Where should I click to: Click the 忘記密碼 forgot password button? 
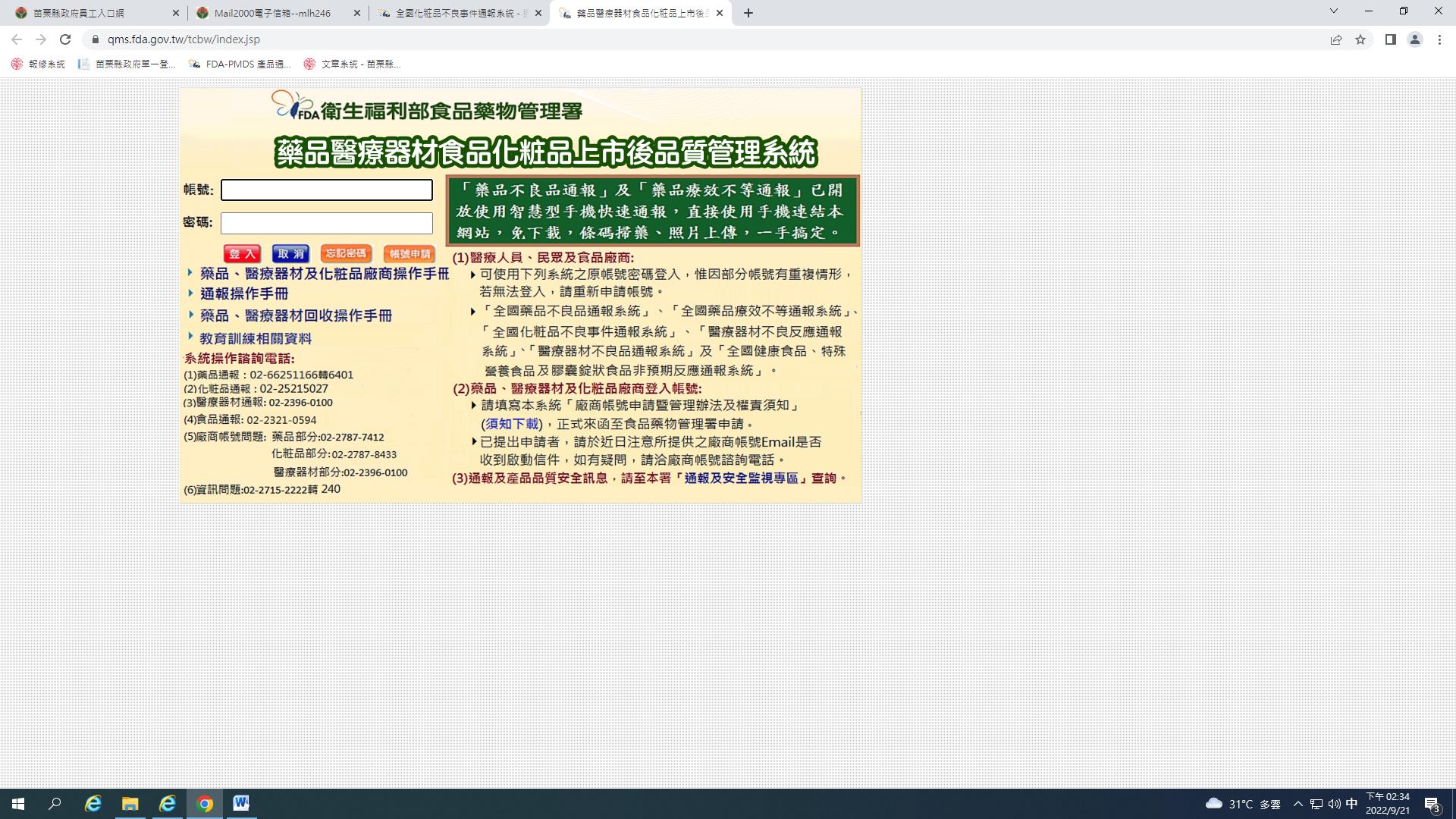[346, 253]
